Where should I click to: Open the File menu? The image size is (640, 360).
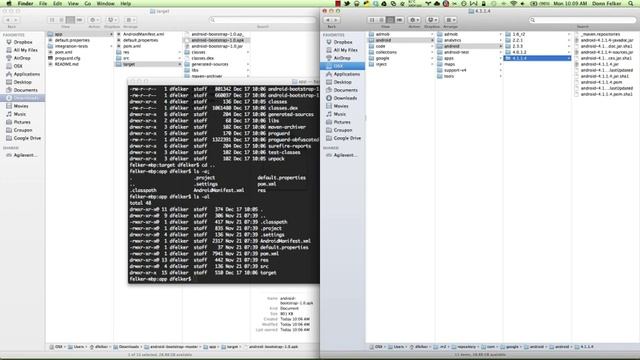click(43, 3)
